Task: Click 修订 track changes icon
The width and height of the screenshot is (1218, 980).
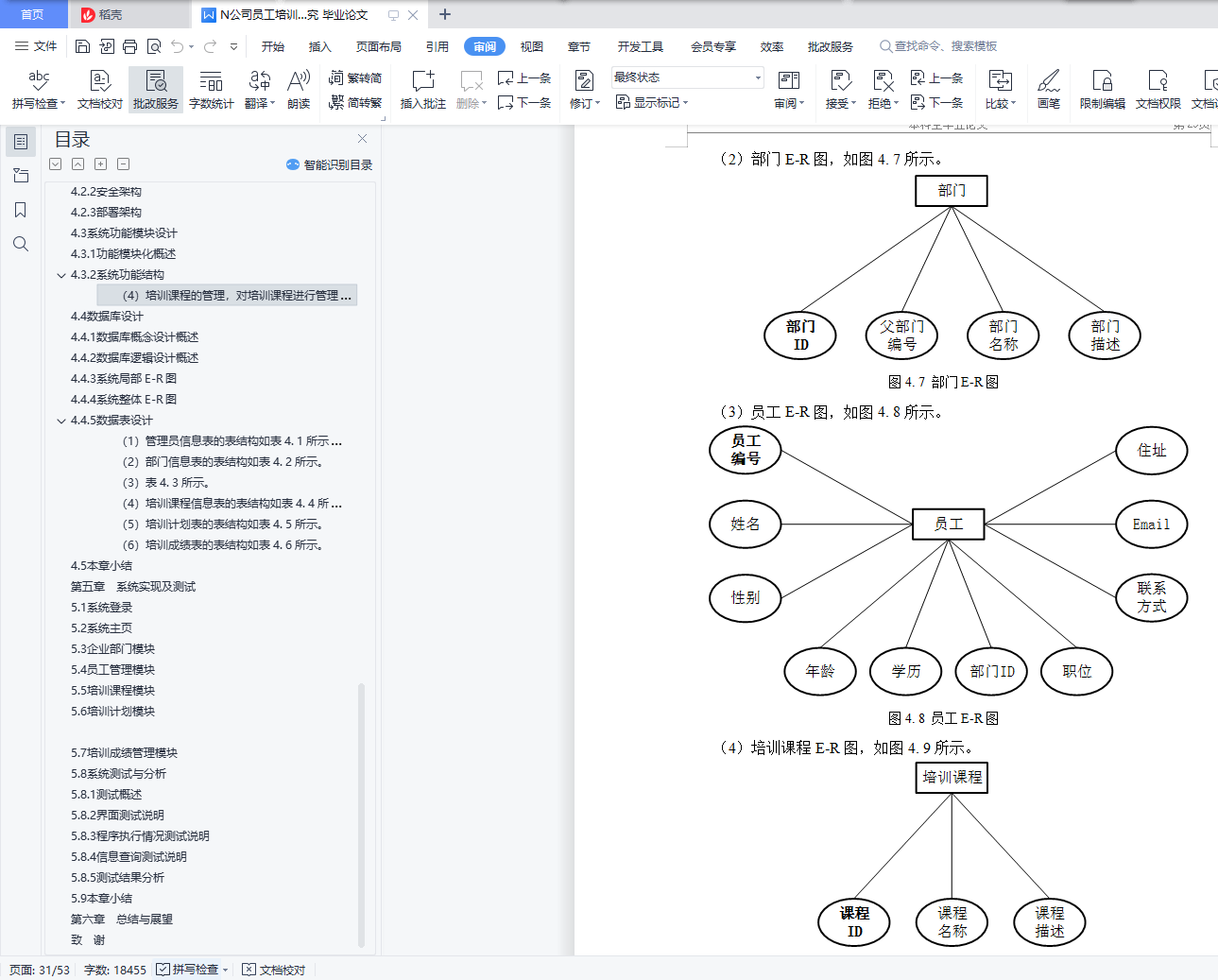Action: pos(584,81)
